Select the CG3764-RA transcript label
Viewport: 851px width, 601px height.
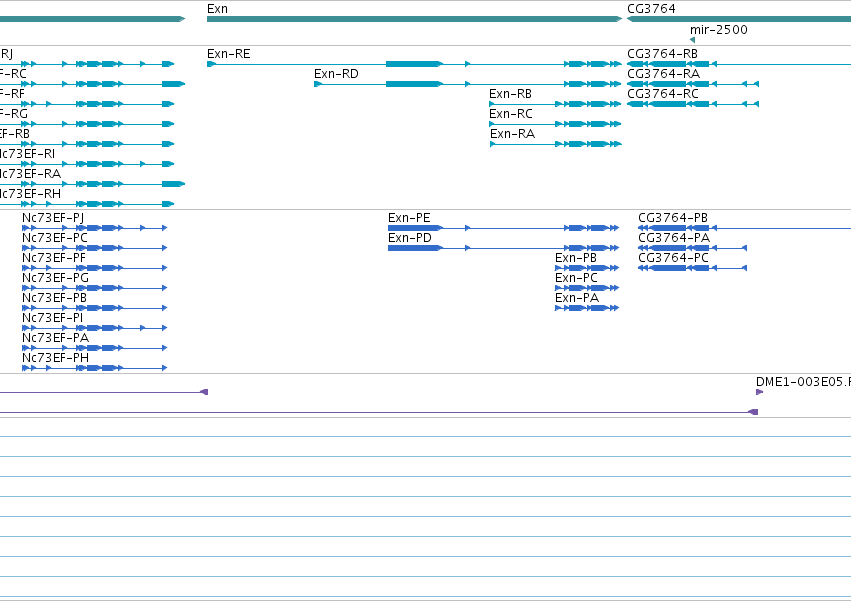pos(663,74)
